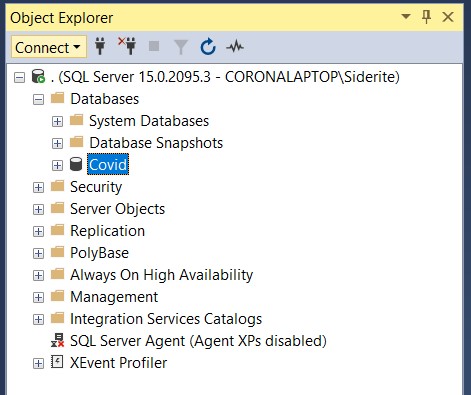
Task: Click the Stop square icon in toolbar
Action: click(x=154, y=46)
